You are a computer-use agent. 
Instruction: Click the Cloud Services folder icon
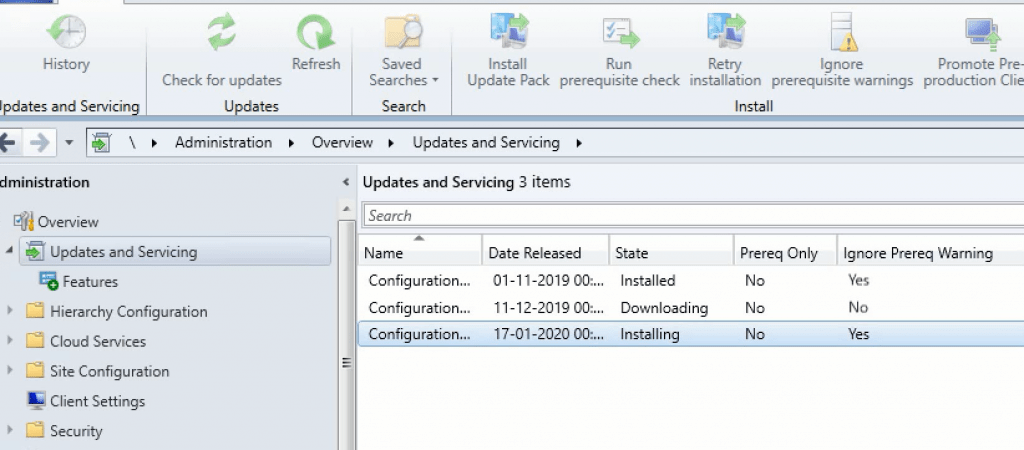pyautogui.click(x=35, y=340)
